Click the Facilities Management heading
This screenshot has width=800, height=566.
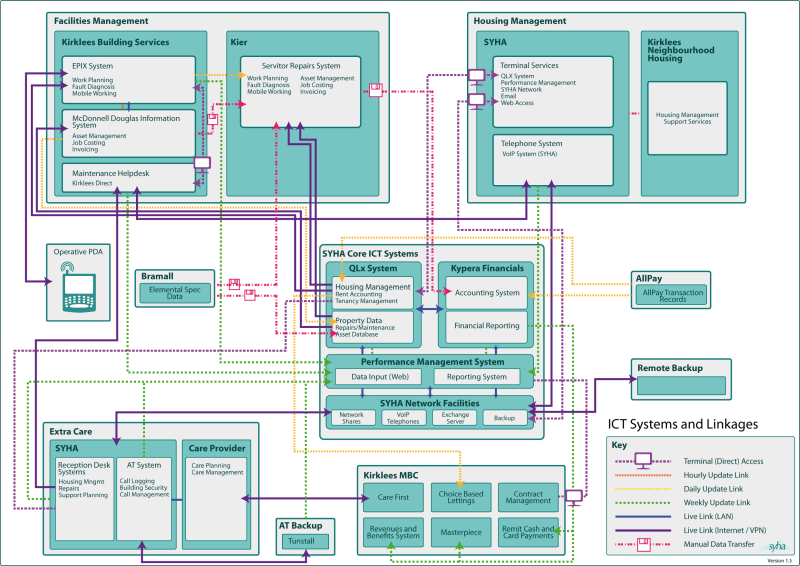pos(101,21)
